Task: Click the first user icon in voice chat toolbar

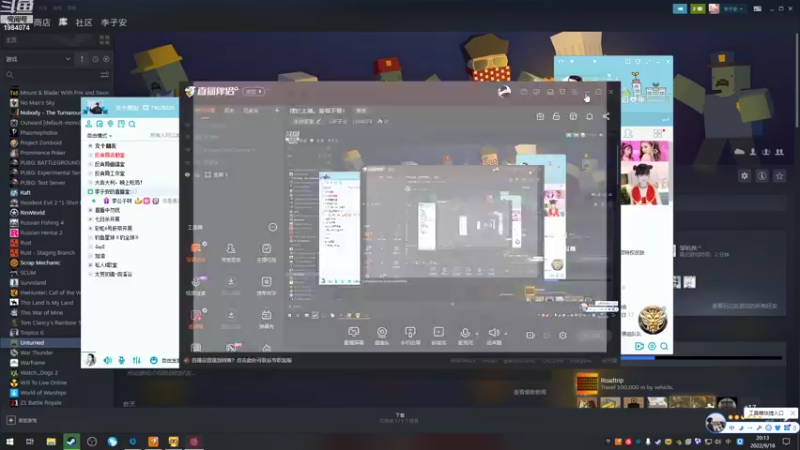Action: pyautogui.click(x=89, y=124)
